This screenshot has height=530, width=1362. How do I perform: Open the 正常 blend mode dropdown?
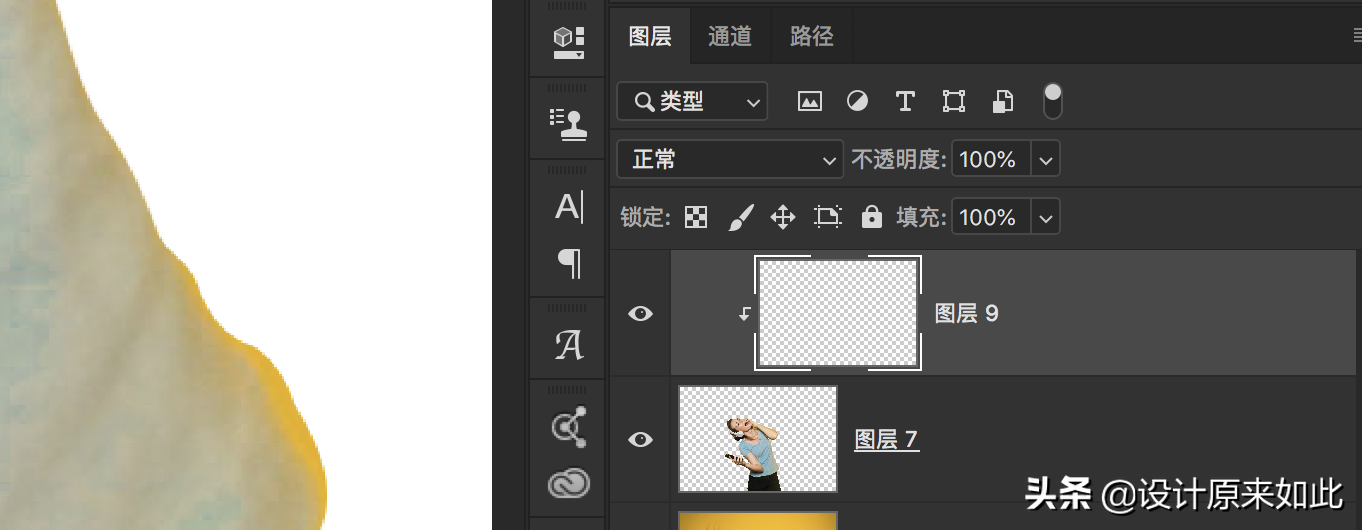[730, 159]
